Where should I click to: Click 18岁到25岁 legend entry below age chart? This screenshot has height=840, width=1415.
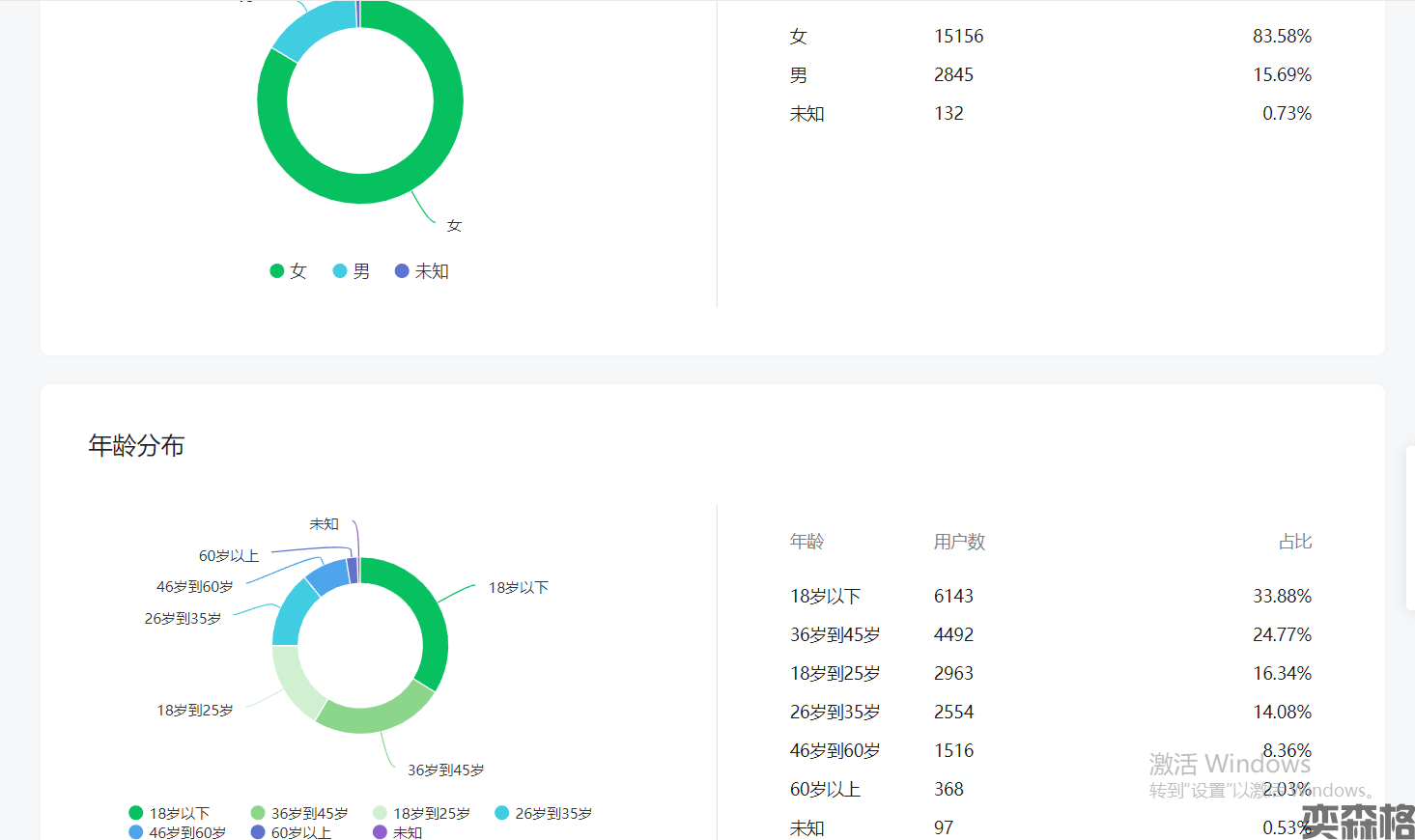(422, 813)
